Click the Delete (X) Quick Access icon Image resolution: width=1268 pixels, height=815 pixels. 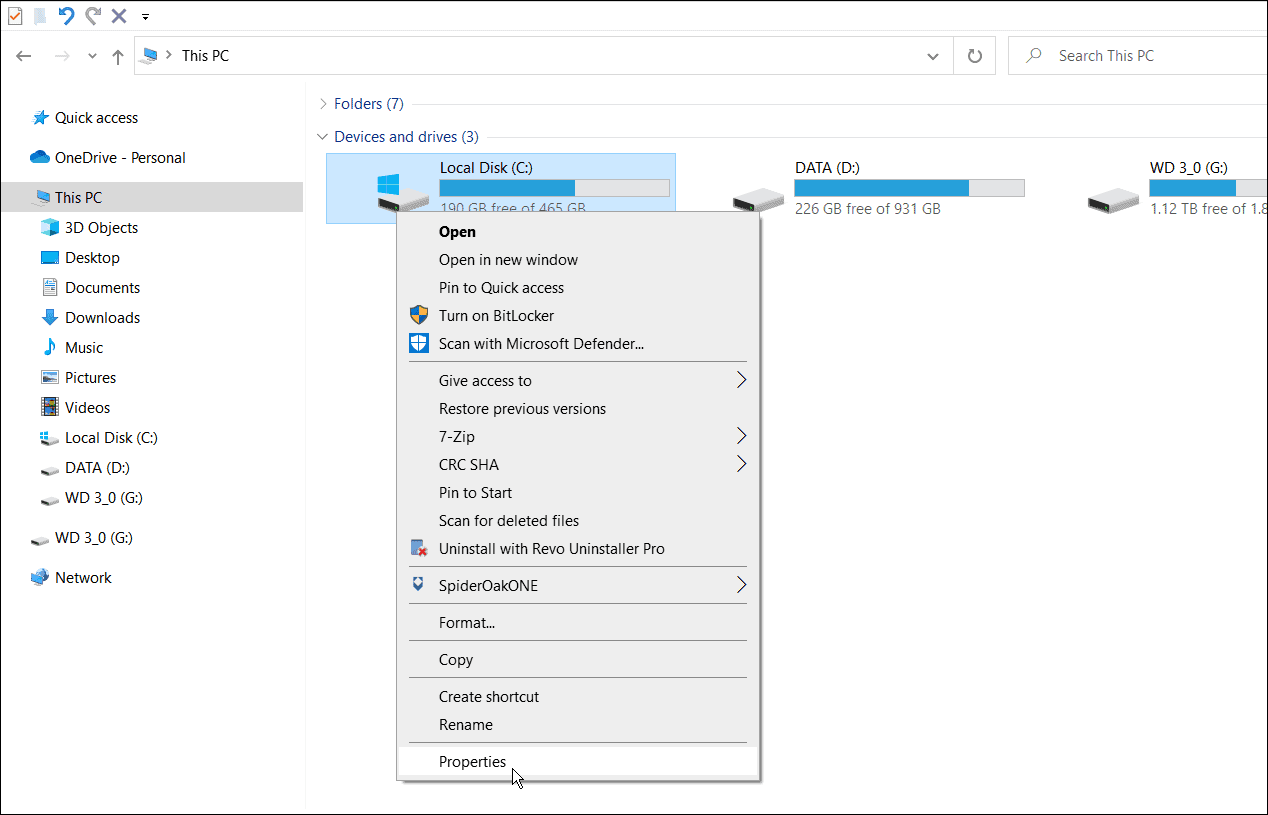pos(117,16)
